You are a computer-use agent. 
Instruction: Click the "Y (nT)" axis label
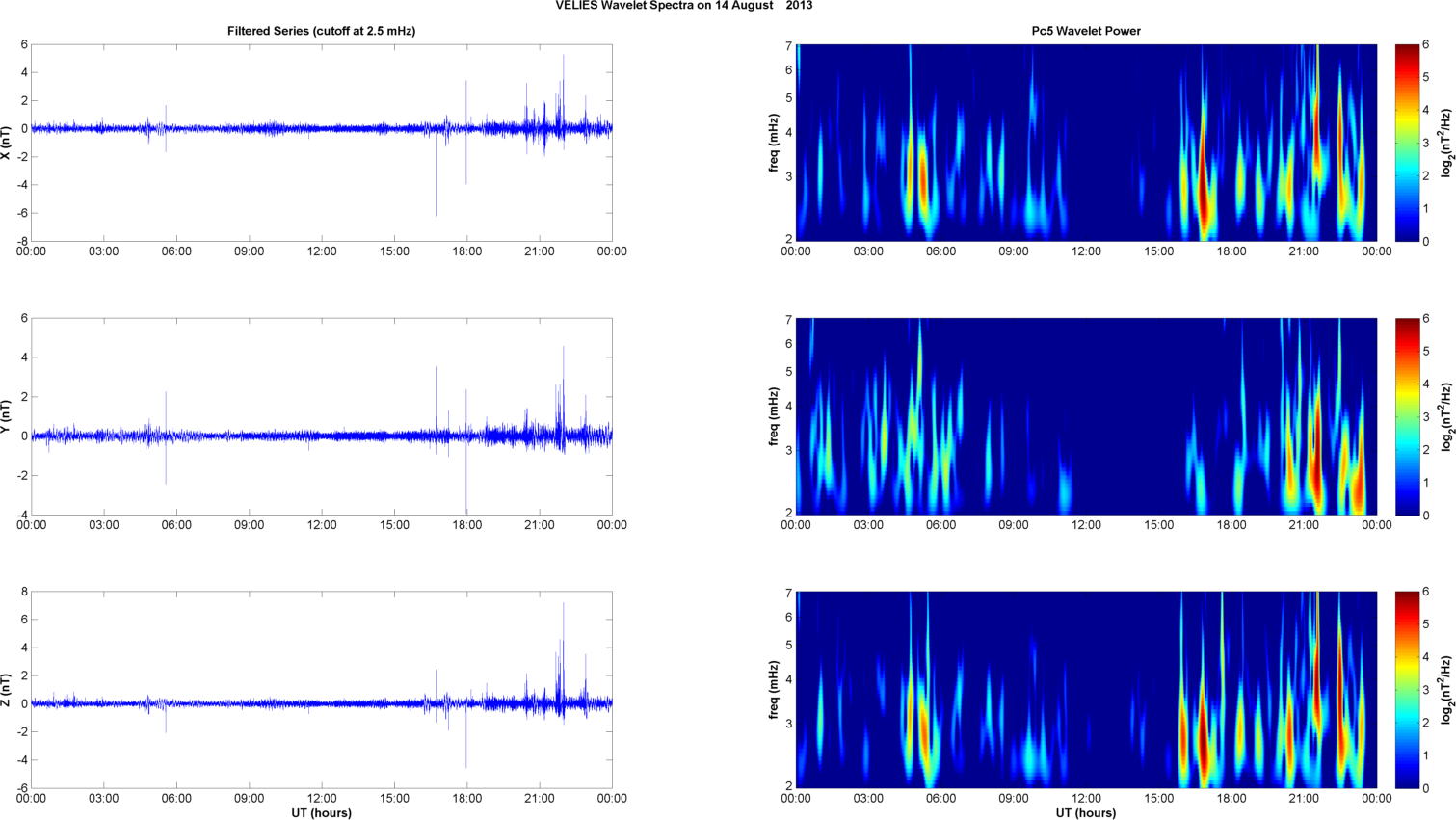click(7, 416)
